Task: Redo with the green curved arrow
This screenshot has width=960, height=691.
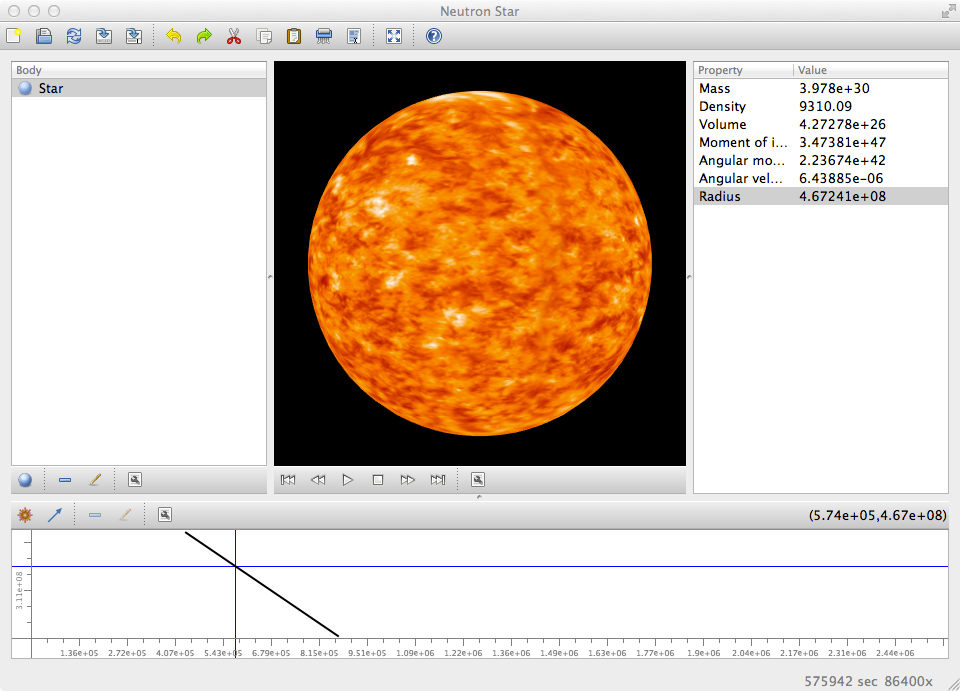Action: tap(204, 36)
